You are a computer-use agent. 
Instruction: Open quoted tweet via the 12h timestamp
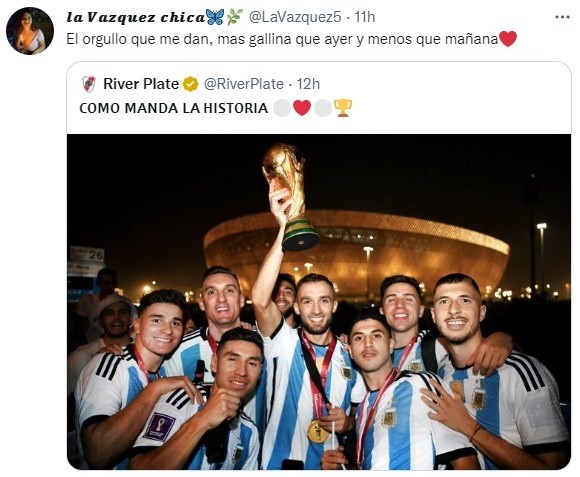tap(308, 84)
